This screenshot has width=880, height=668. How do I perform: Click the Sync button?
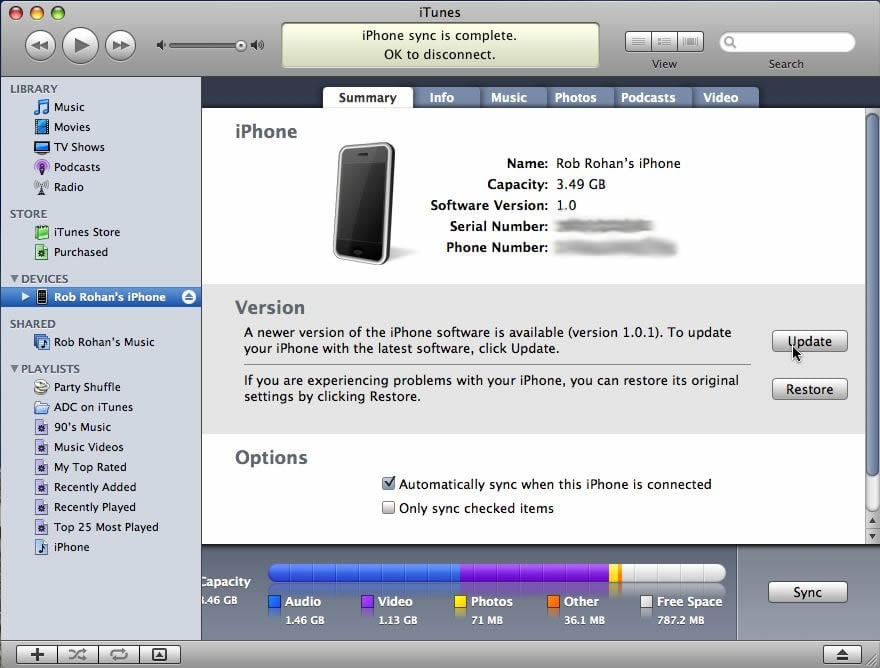click(x=807, y=592)
